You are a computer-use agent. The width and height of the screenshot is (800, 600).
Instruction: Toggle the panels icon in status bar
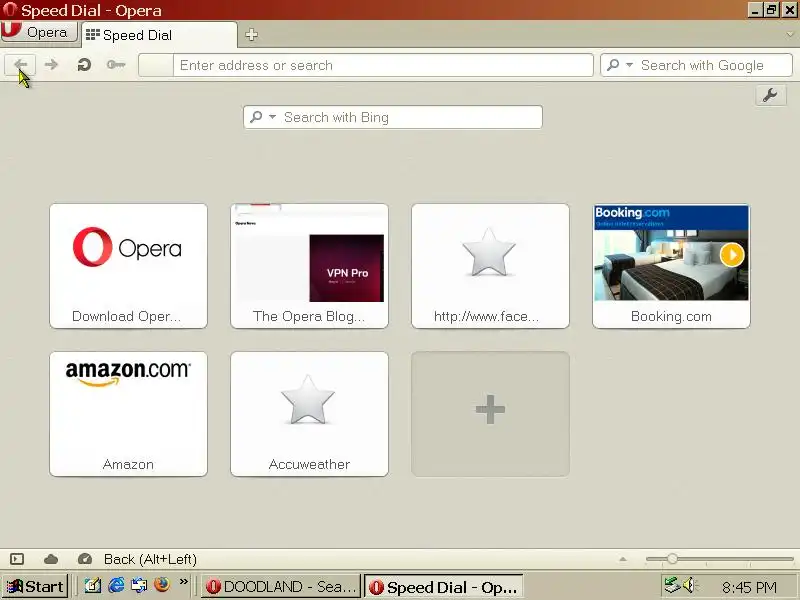coord(17,559)
